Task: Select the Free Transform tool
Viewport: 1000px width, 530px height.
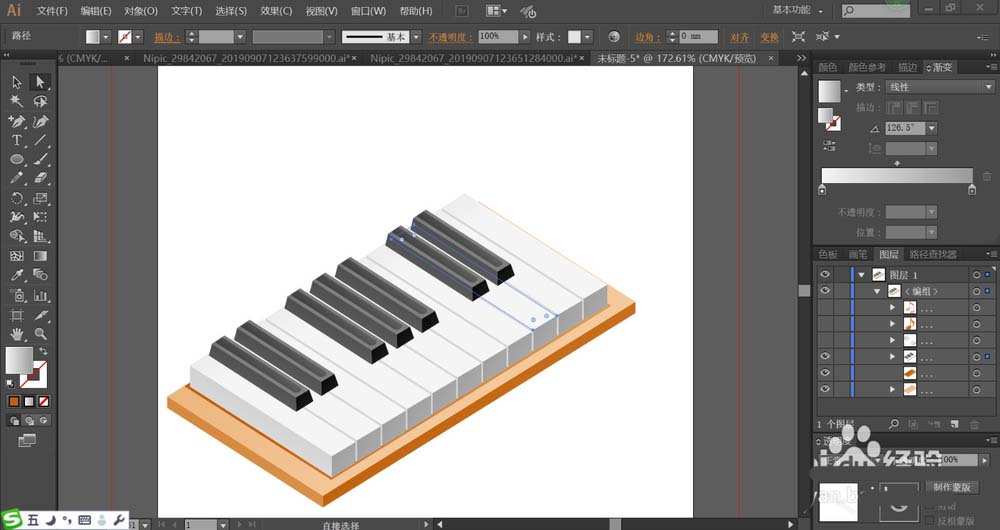Action: coord(40,217)
